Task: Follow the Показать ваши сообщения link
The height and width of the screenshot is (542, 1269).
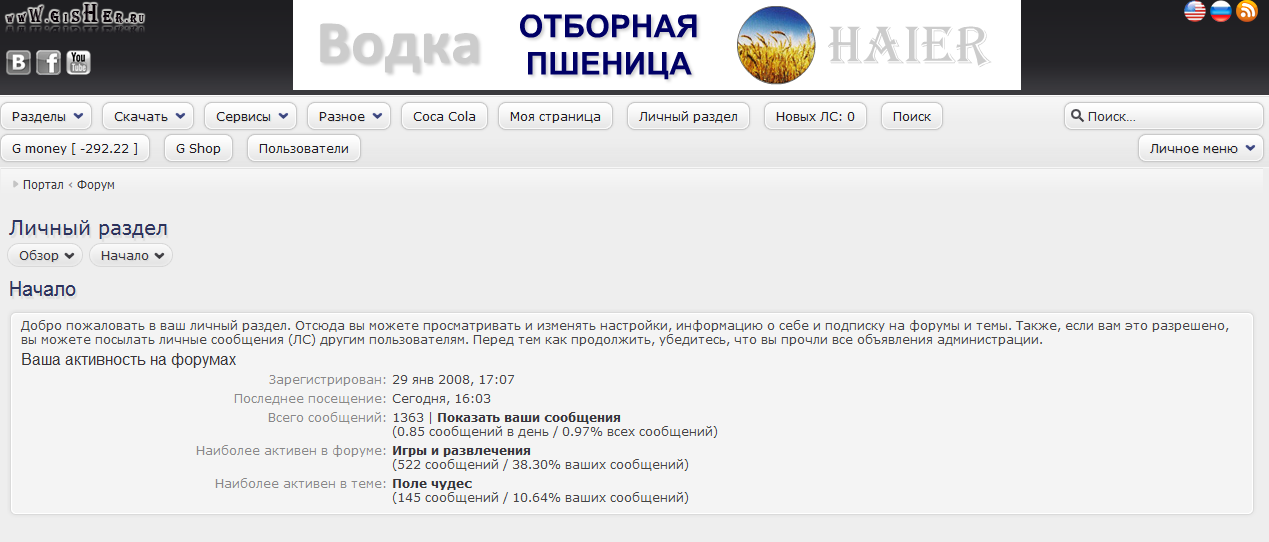Action: point(528,418)
